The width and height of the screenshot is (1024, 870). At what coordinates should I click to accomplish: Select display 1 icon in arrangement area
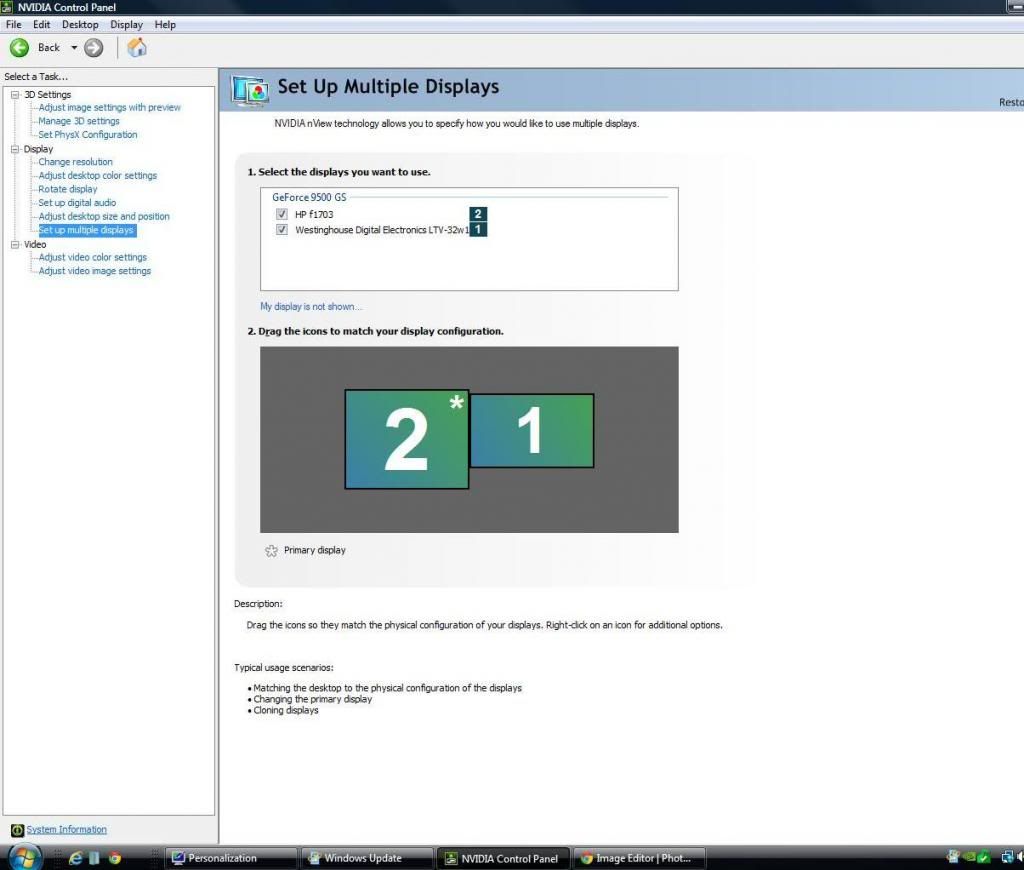[532, 430]
